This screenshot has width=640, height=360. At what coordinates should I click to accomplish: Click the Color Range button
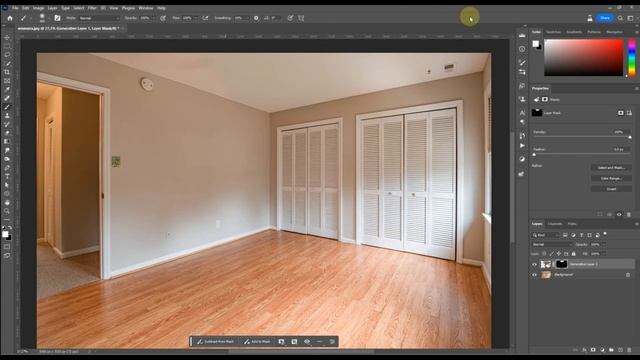(611, 178)
